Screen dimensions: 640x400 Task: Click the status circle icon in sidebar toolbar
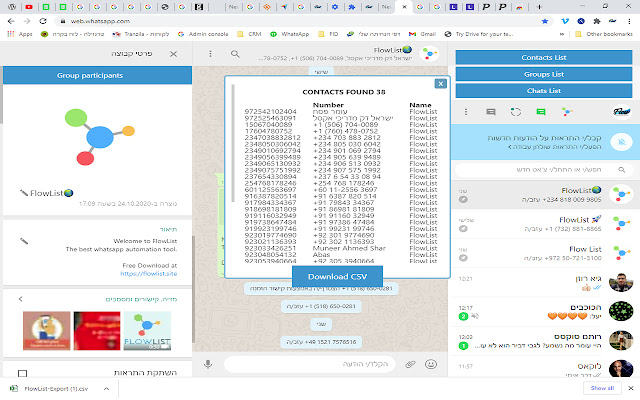516,112
